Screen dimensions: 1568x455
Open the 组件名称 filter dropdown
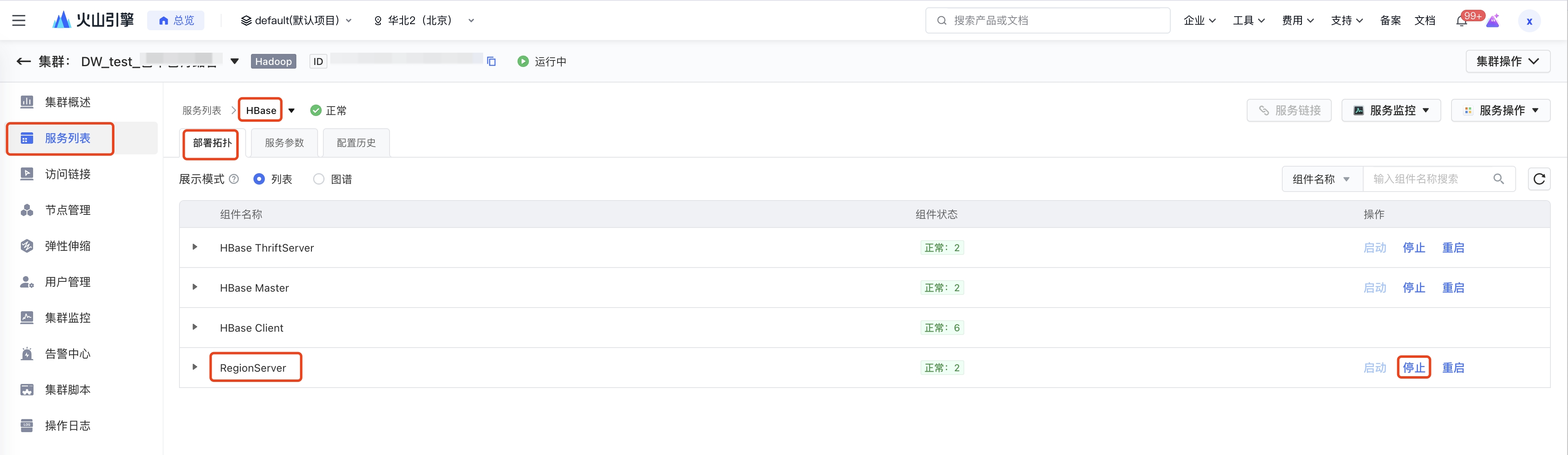[x=1322, y=179]
